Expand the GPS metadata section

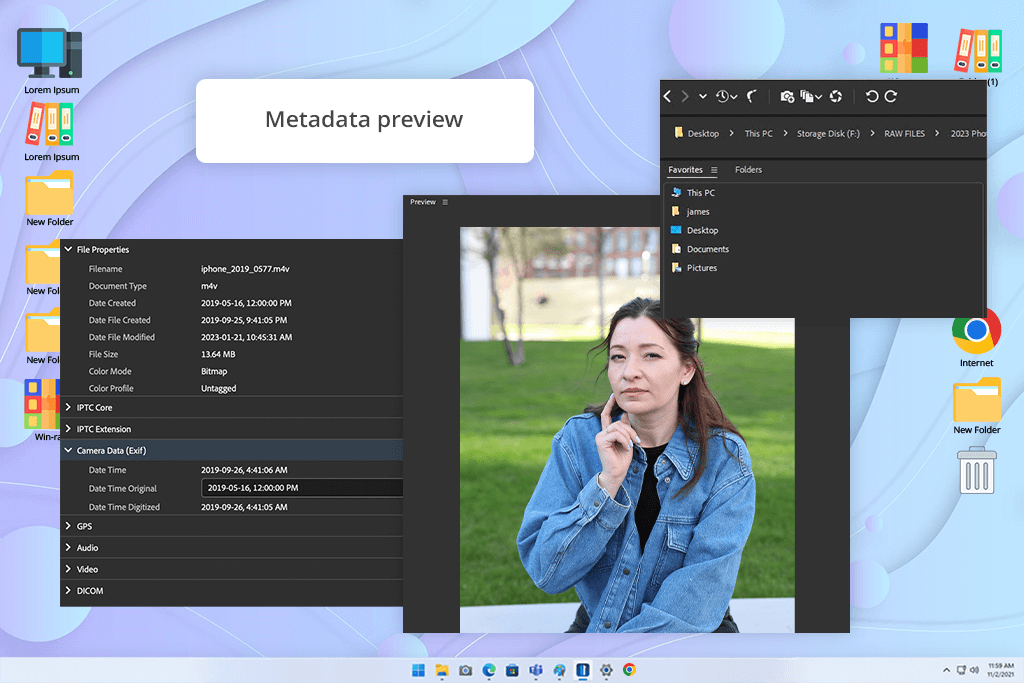click(68, 526)
